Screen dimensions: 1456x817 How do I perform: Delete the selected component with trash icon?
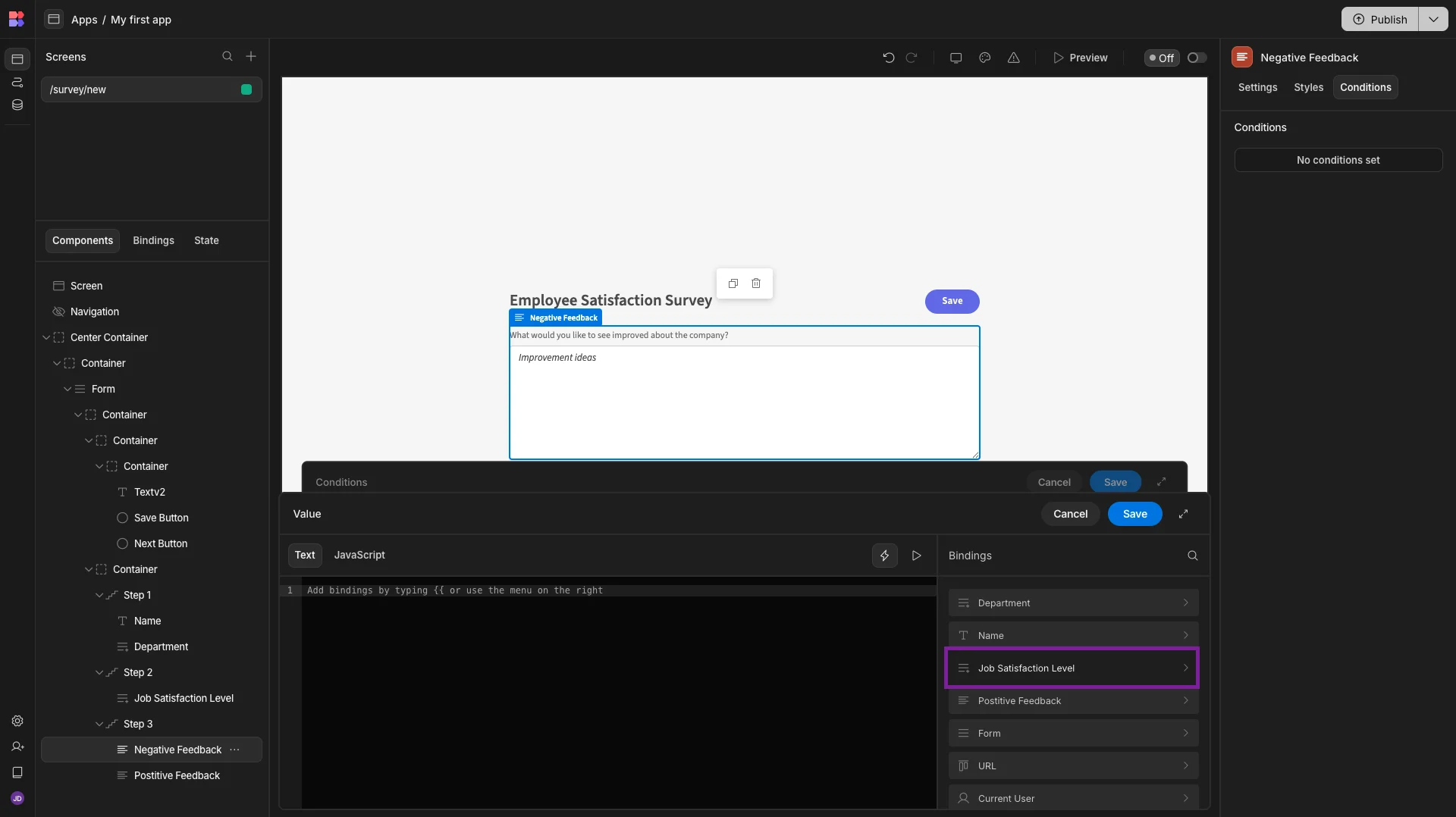756,283
